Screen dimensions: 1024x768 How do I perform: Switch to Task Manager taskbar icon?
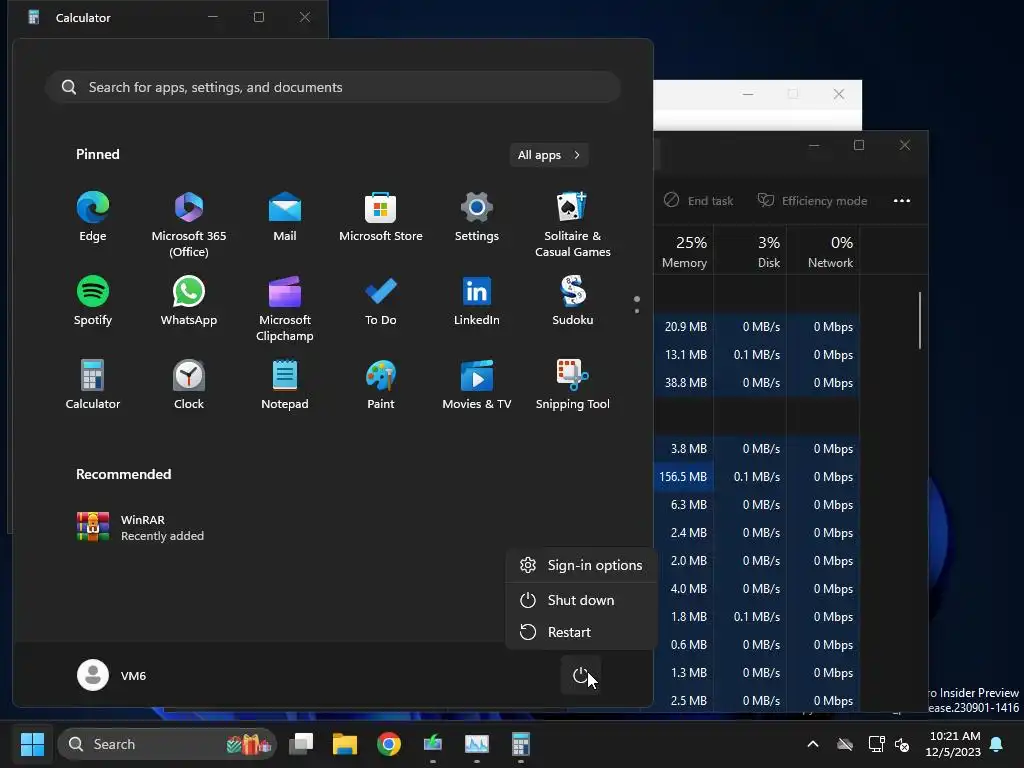pyautogui.click(x=477, y=744)
